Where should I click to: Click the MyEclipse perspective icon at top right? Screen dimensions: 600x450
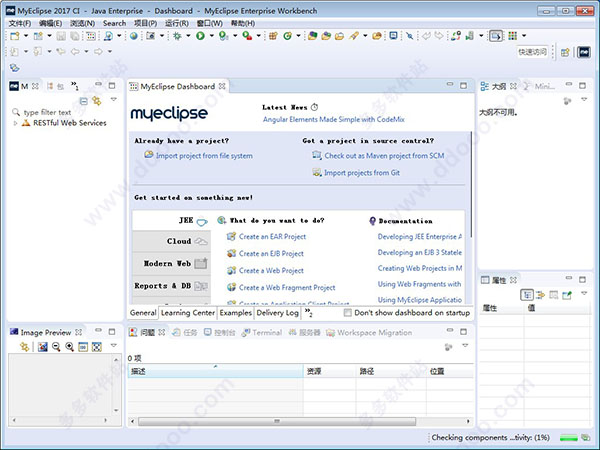click(x=584, y=52)
